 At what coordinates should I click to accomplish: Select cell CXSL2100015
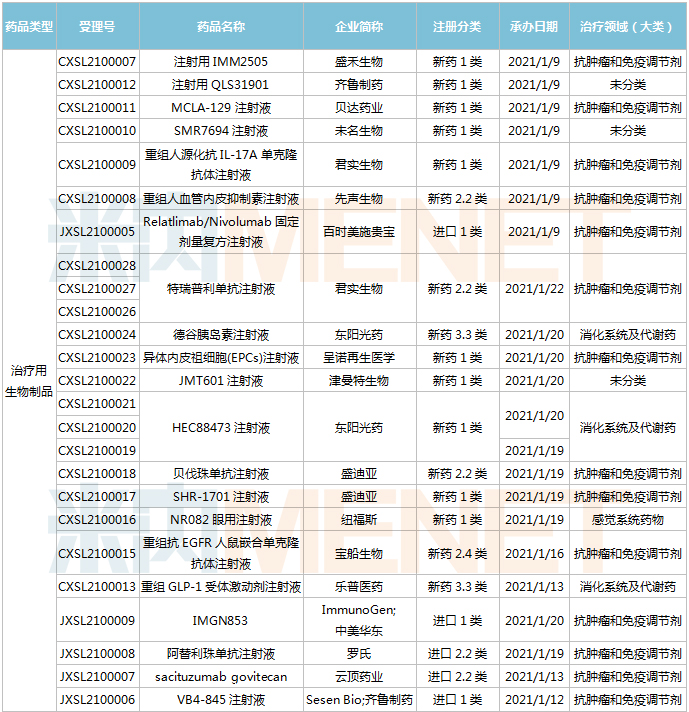click(x=98, y=554)
